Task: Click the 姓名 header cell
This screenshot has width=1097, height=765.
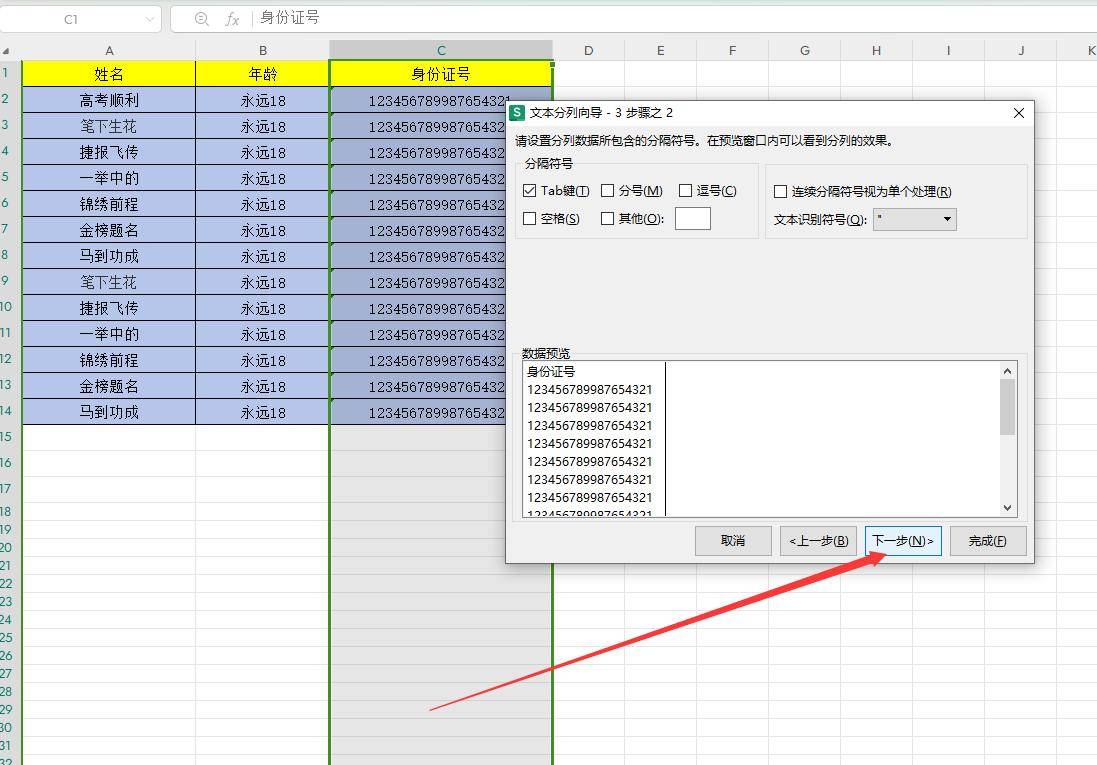Action: (x=109, y=74)
